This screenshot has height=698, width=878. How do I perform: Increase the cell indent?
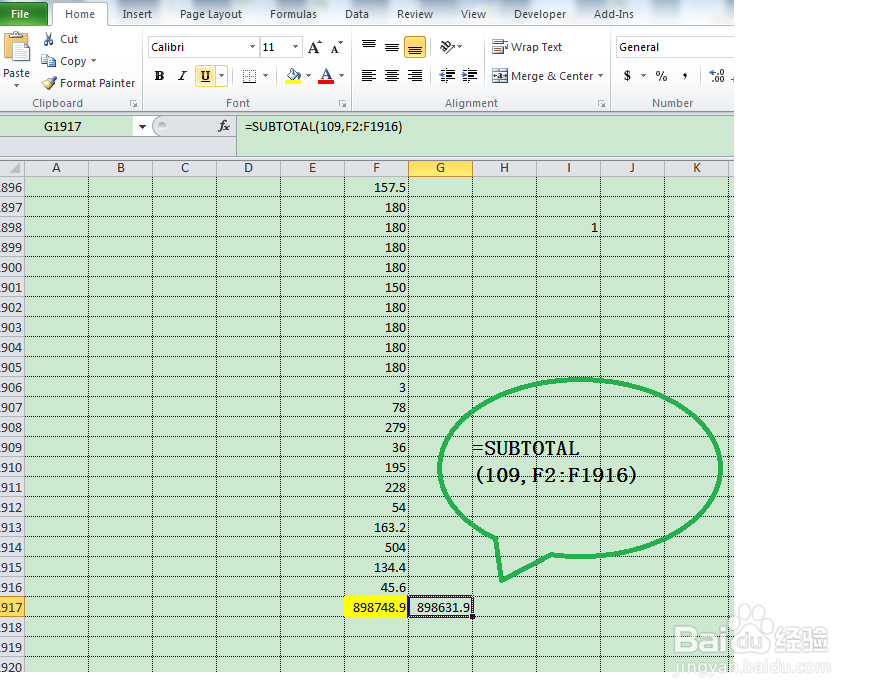(469, 76)
